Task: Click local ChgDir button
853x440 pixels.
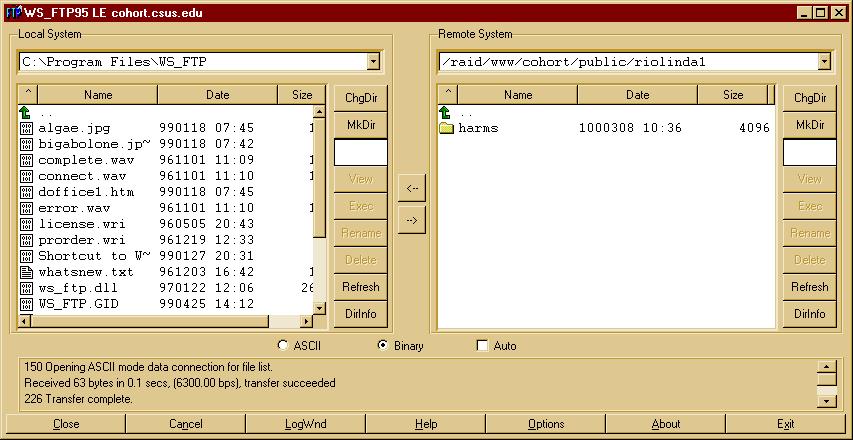Action: [x=361, y=98]
